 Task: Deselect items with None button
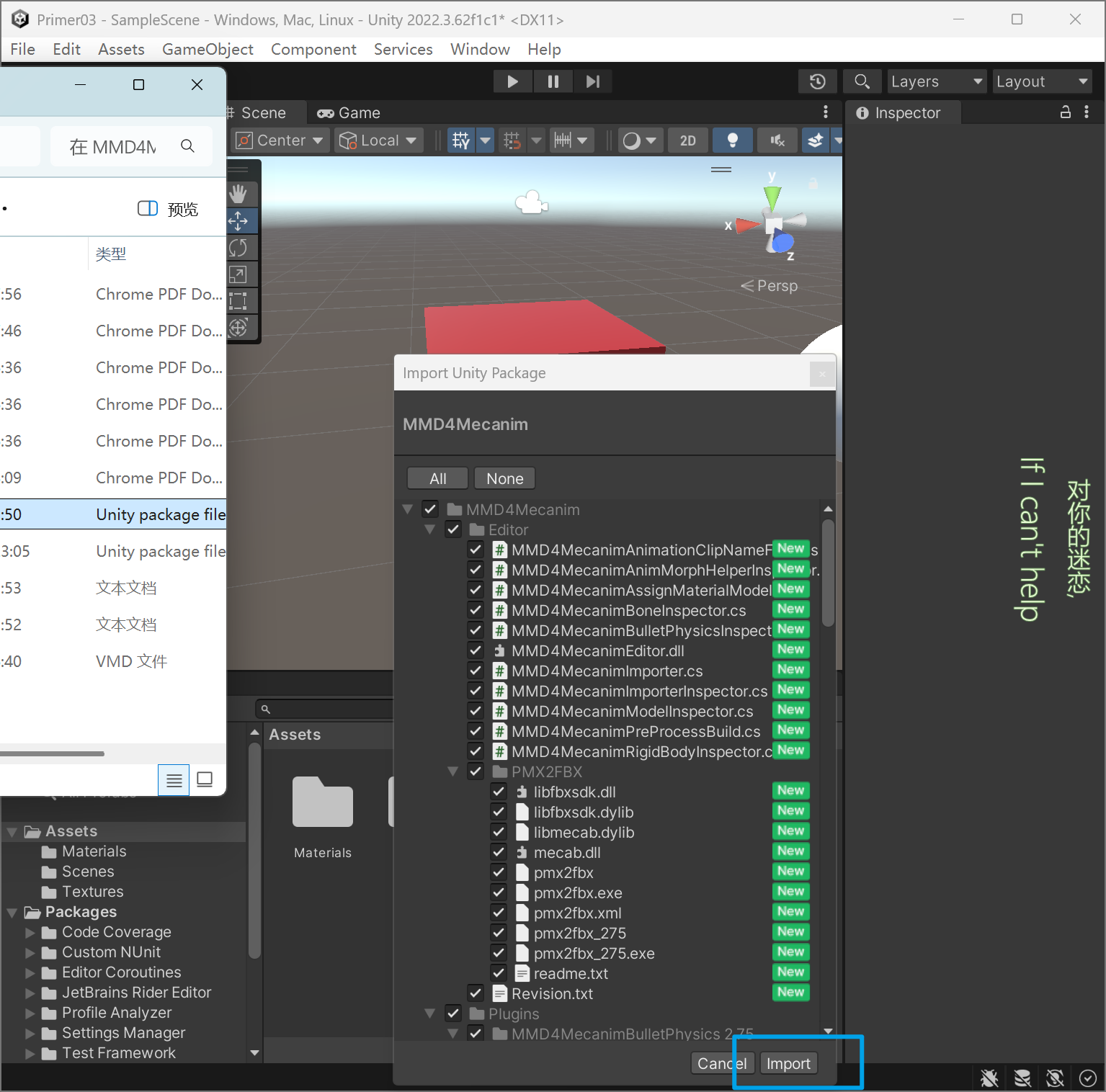click(505, 478)
